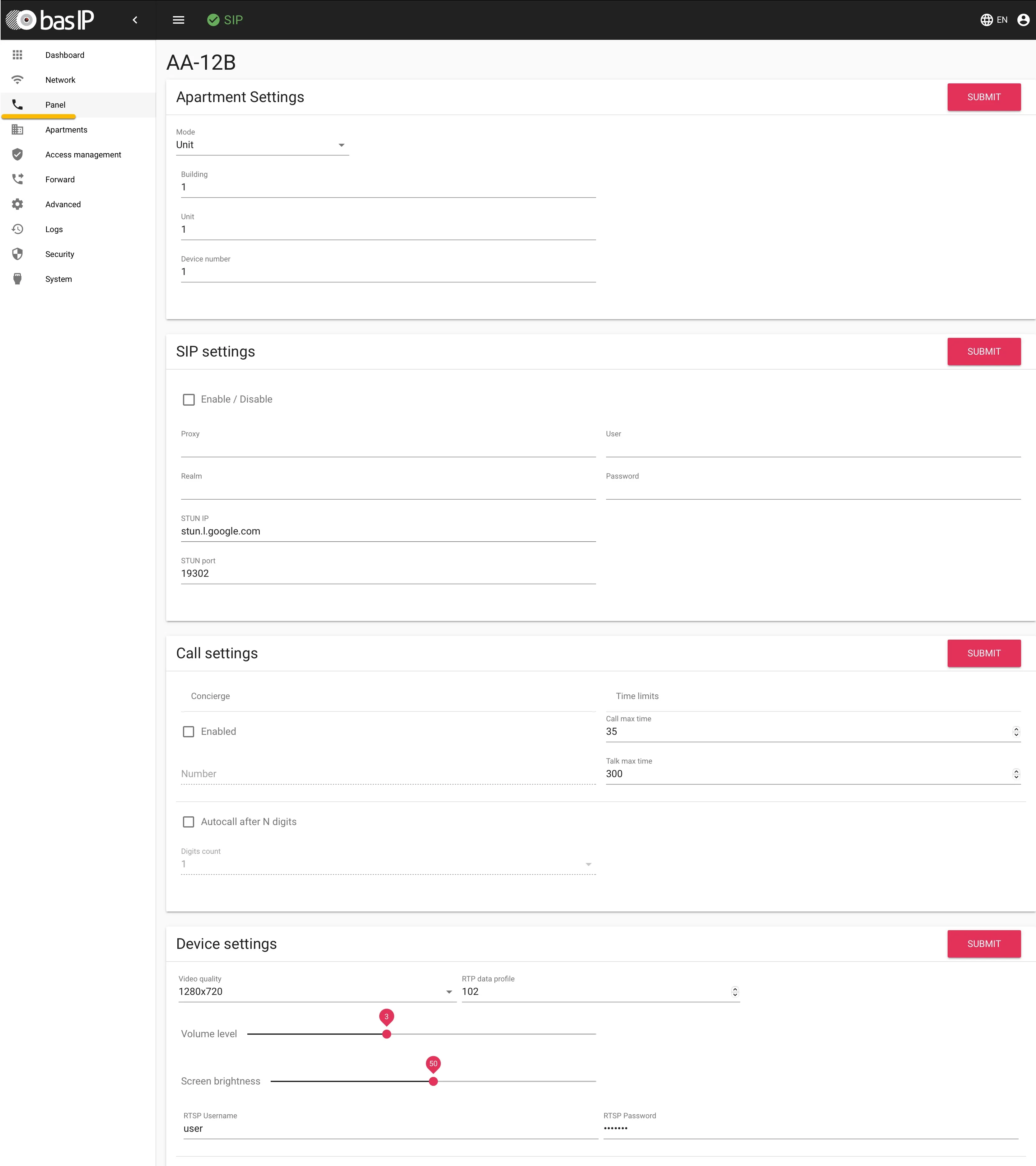Screen dimensions: 1036x1166
Task: Click the Dashboard grid icon
Action: tap(18, 55)
